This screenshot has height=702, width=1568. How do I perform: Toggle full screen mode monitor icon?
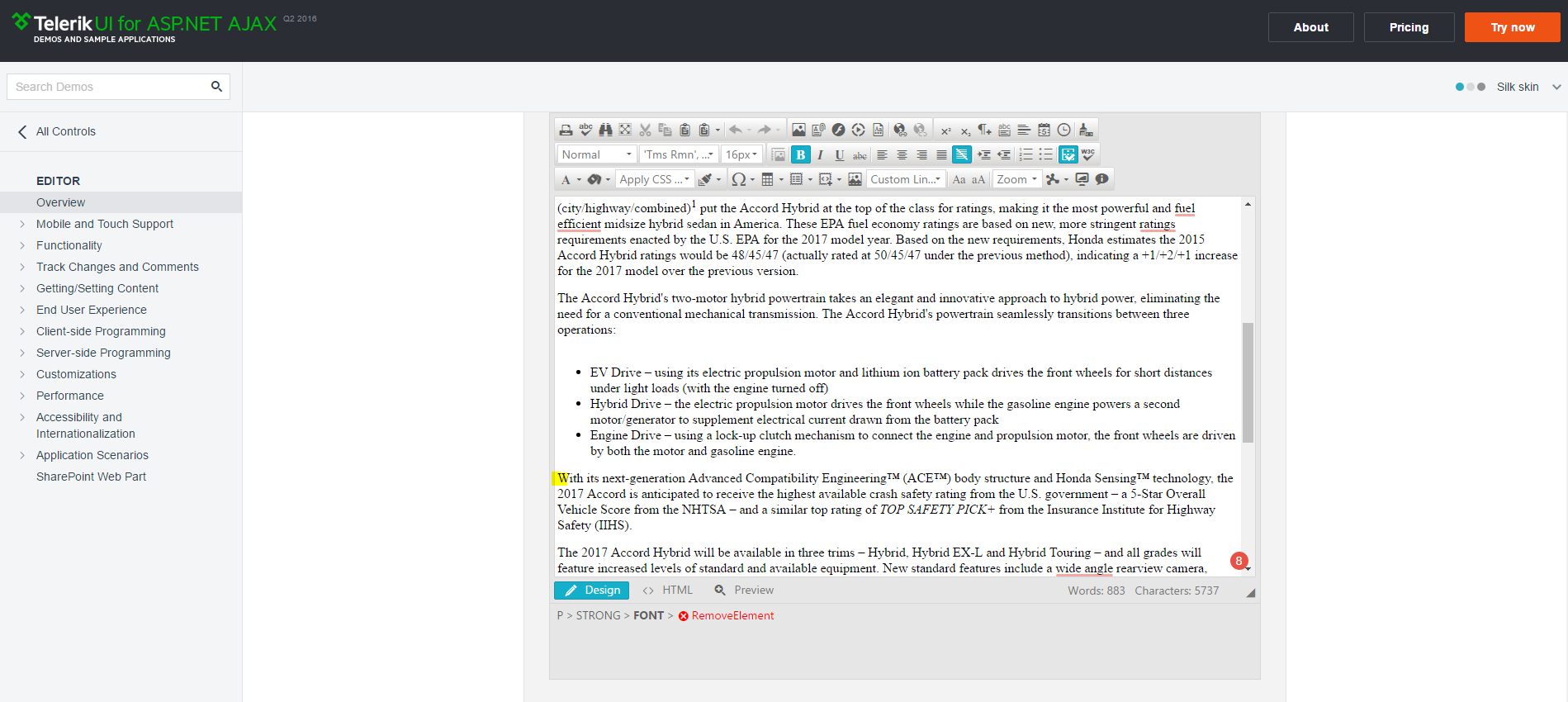point(1082,179)
